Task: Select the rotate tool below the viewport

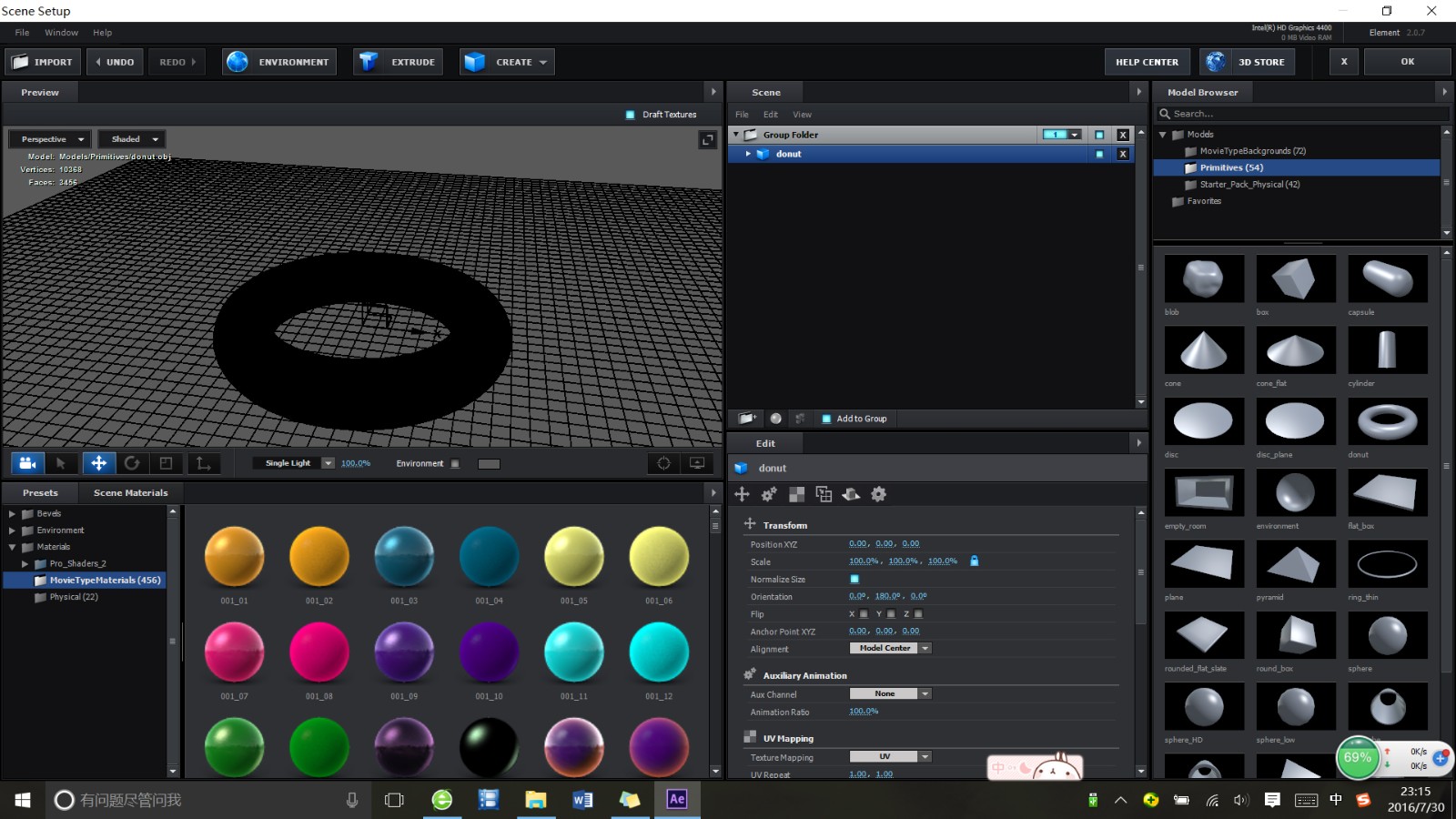Action: point(133,463)
